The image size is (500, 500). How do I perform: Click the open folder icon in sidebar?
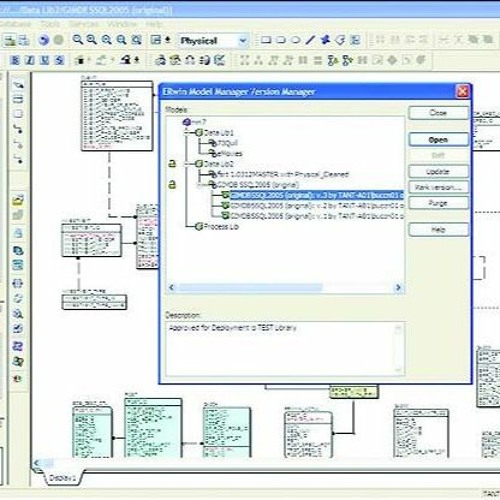tap(18, 200)
